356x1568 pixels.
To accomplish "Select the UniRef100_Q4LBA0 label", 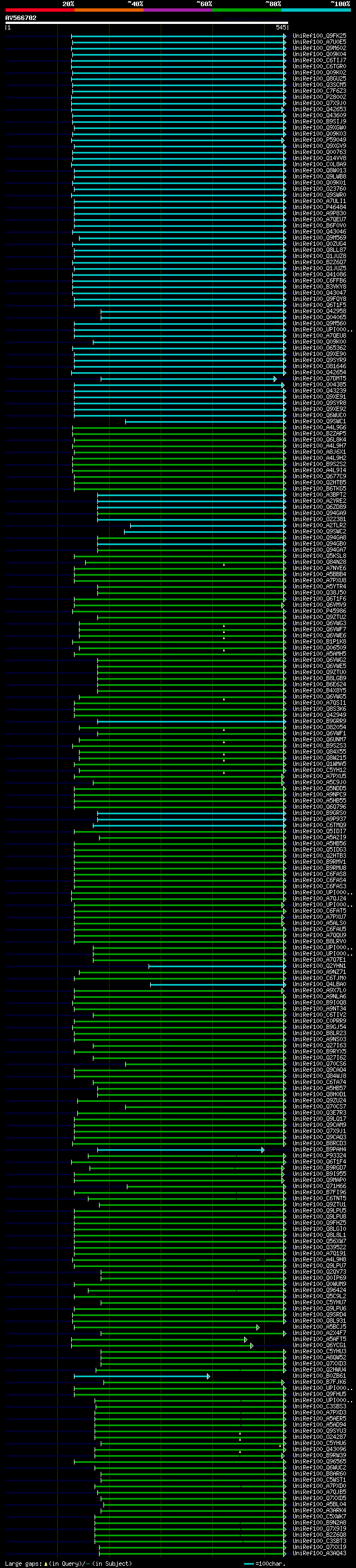I will pyautogui.click(x=319, y=985).
